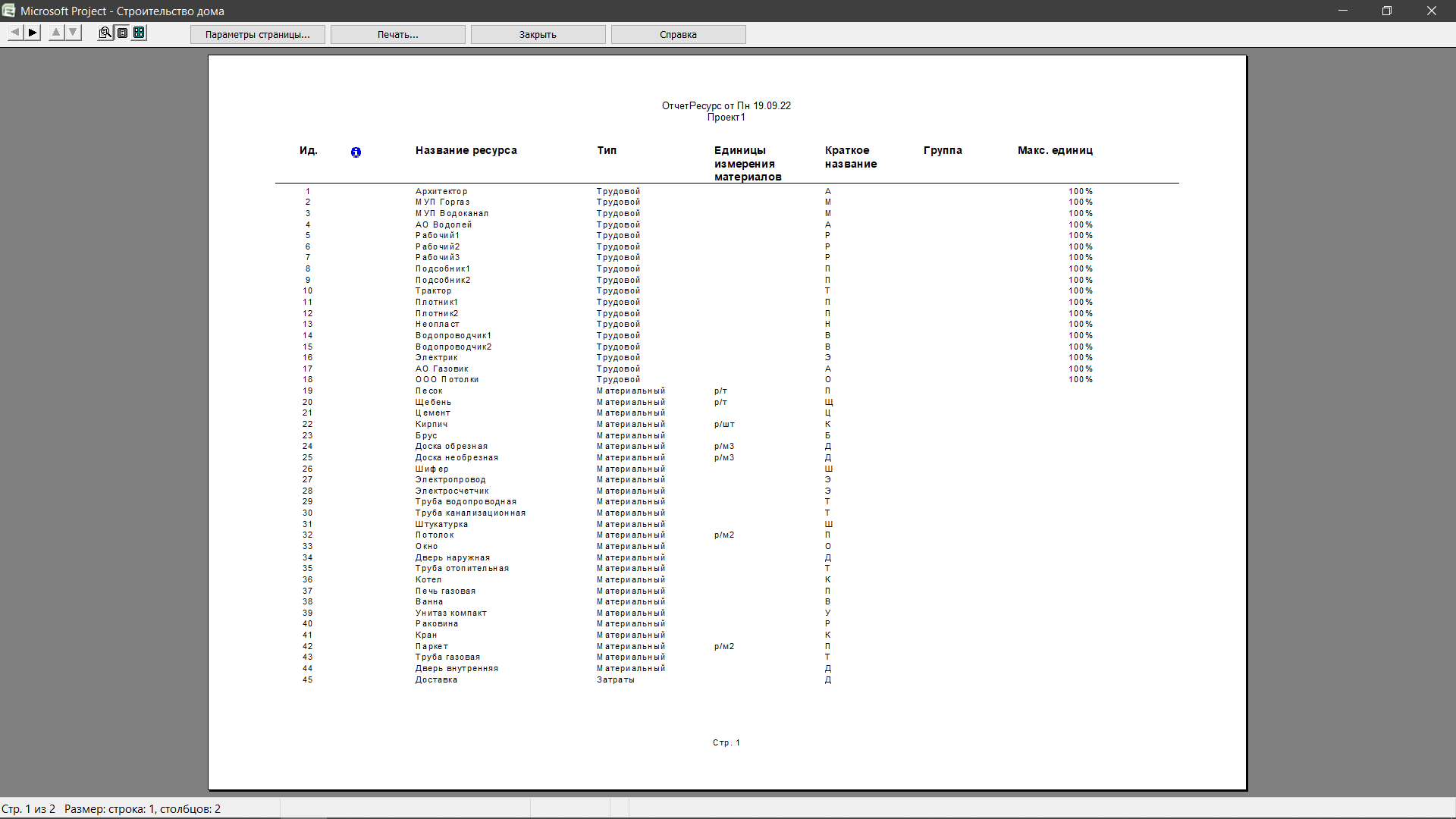Click the Ид. column header
The image size is (1456, 819).
coord(309,150)
